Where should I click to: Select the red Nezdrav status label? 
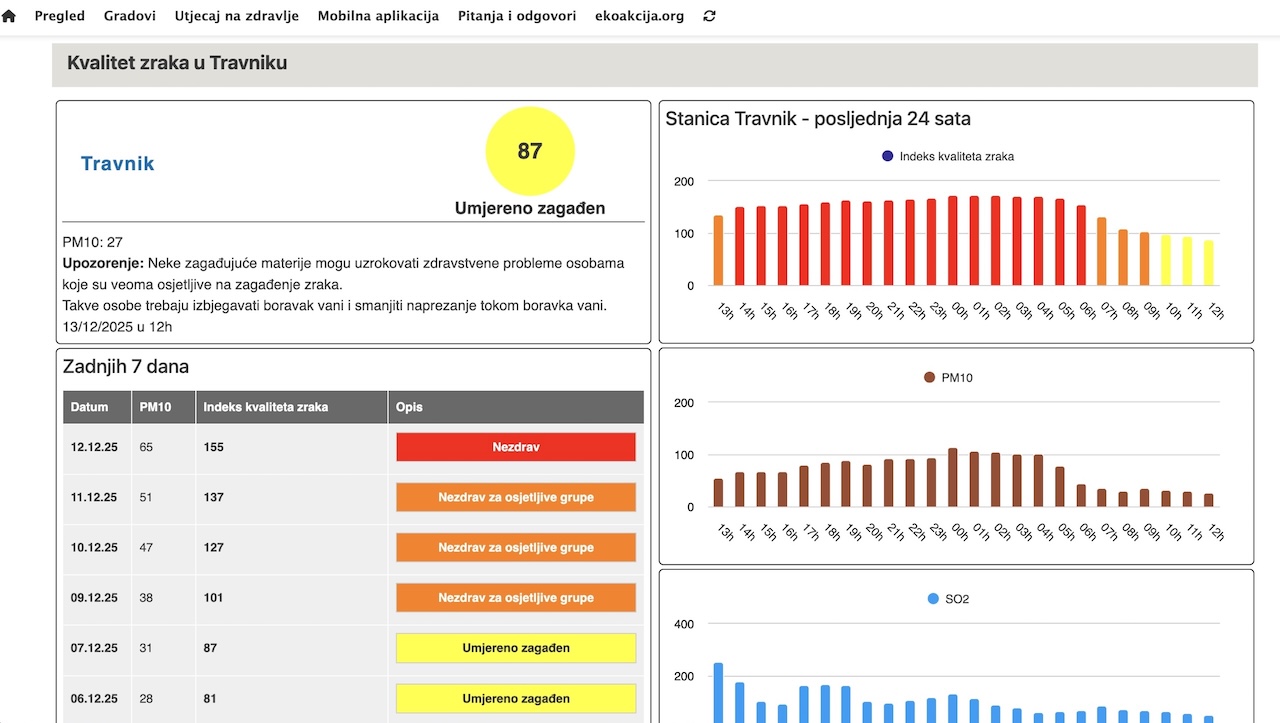(516, 447)
